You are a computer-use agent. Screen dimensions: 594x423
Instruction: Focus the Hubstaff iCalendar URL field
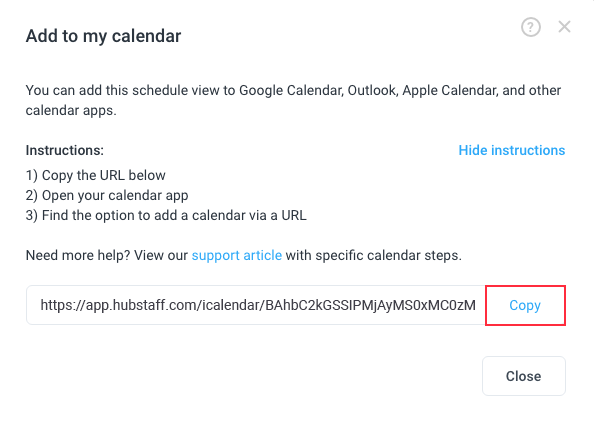(x=256, y=305)
